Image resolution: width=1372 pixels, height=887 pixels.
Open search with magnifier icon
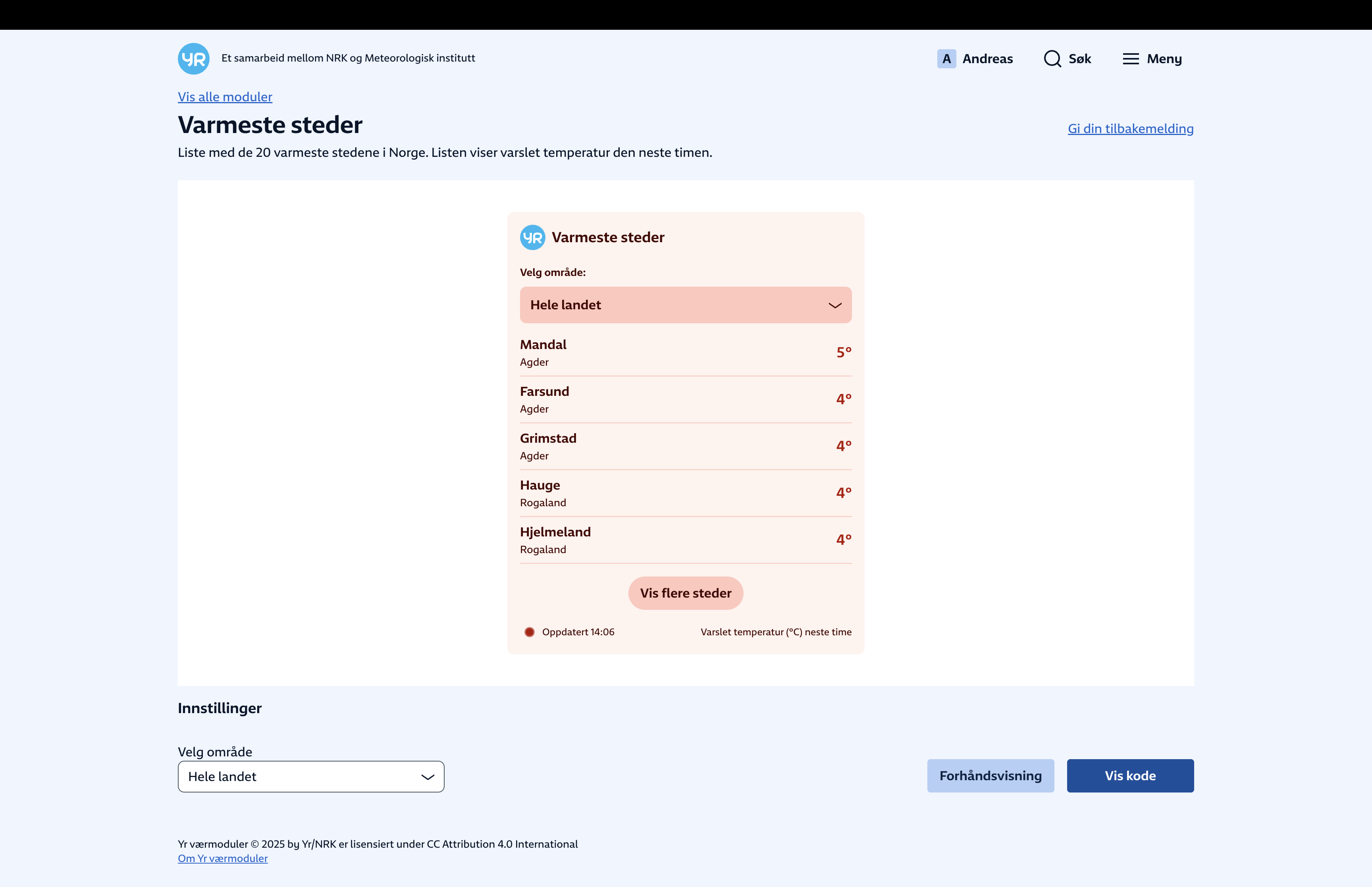(1052, 59)
